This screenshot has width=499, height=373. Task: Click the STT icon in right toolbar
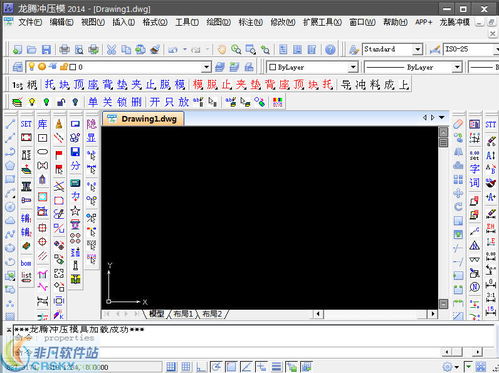[x=490, y=125]
